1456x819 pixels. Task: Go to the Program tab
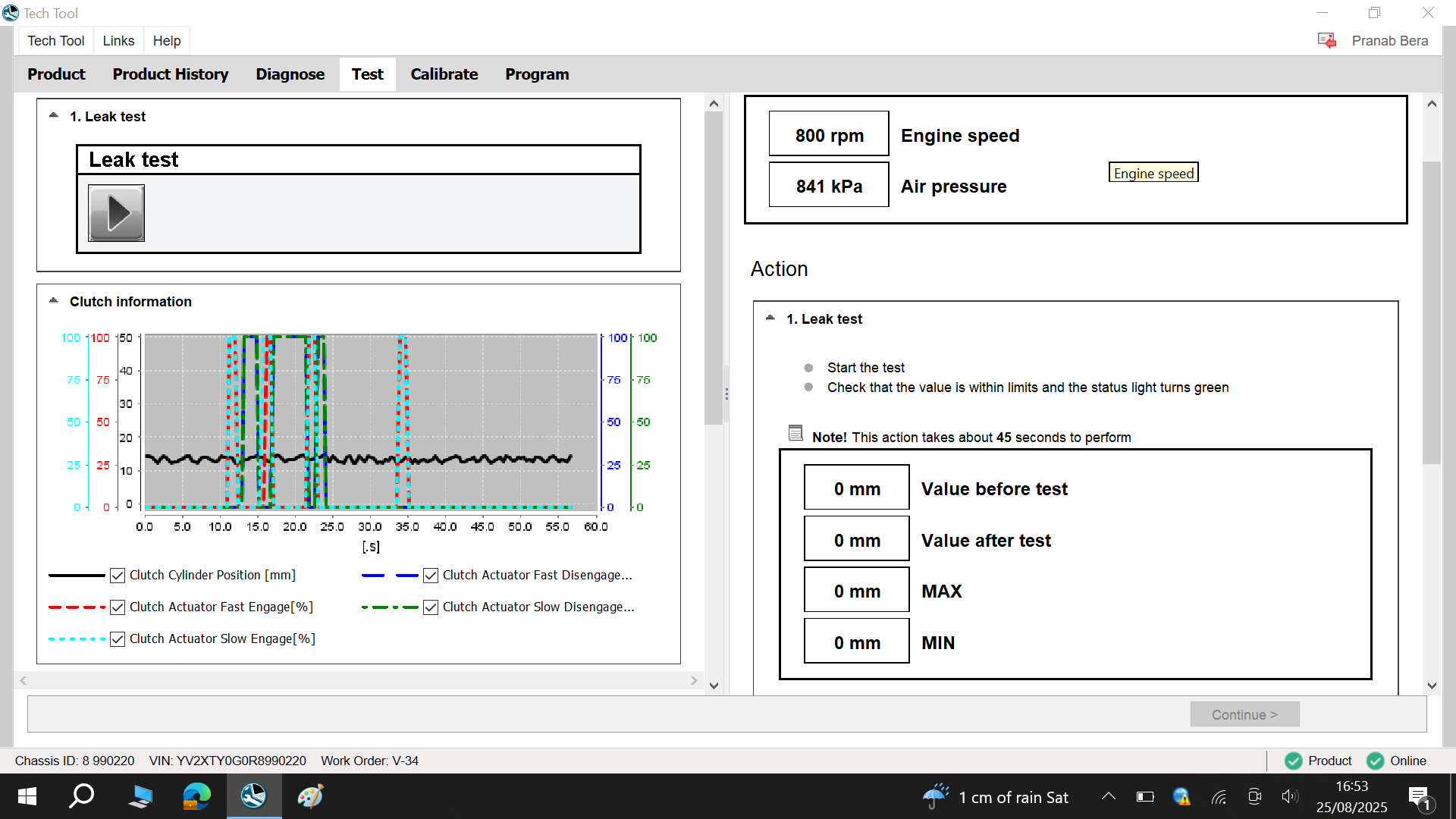(537, 74)
